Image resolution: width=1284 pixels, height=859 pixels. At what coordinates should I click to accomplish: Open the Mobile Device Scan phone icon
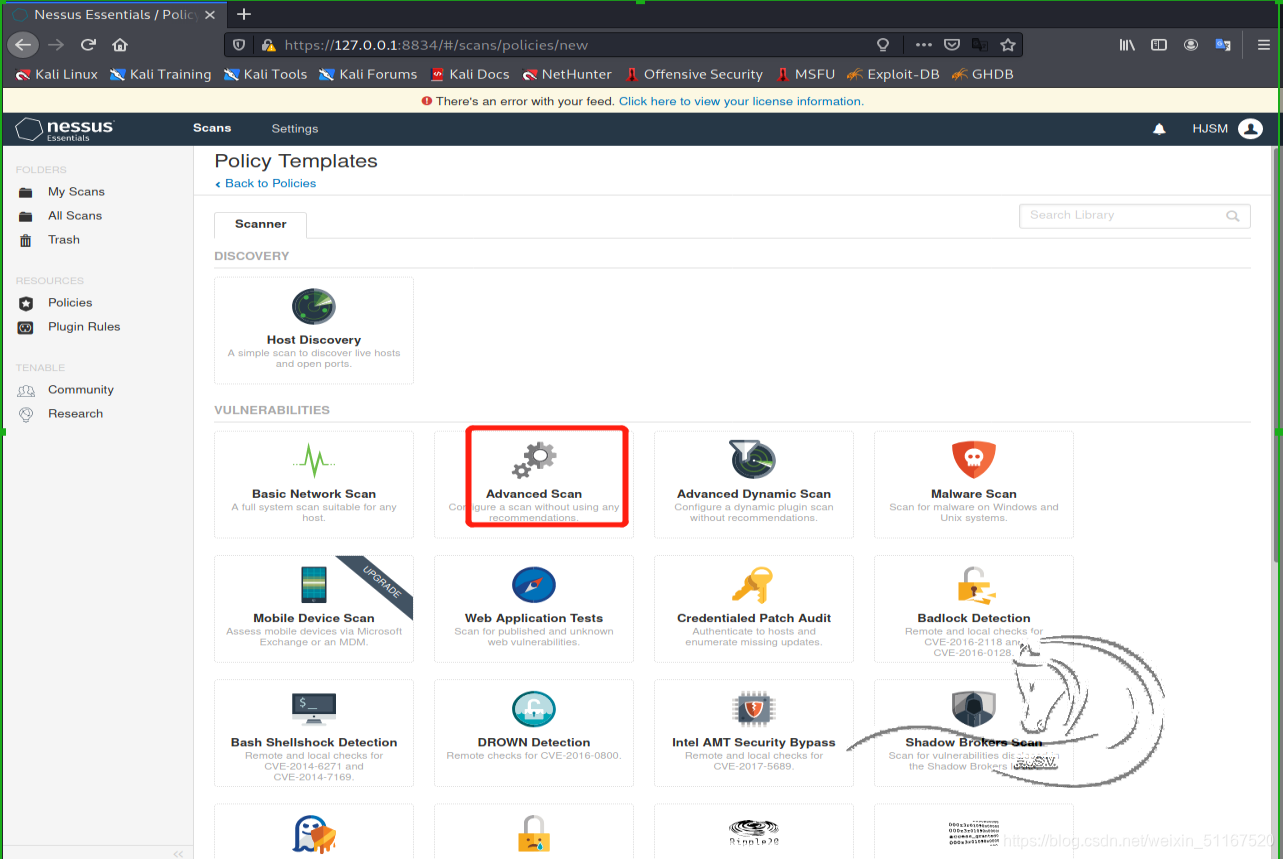pos(314,584)
